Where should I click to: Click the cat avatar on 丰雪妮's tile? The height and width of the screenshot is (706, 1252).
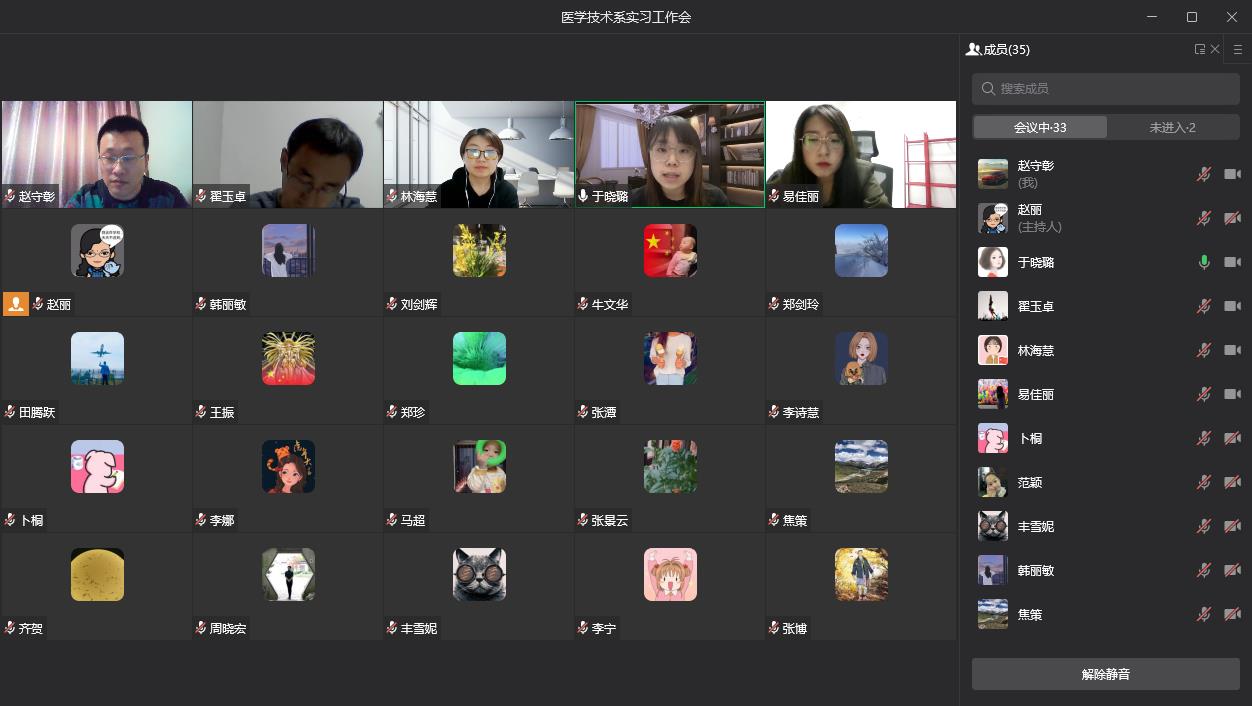tap(479, 574)
